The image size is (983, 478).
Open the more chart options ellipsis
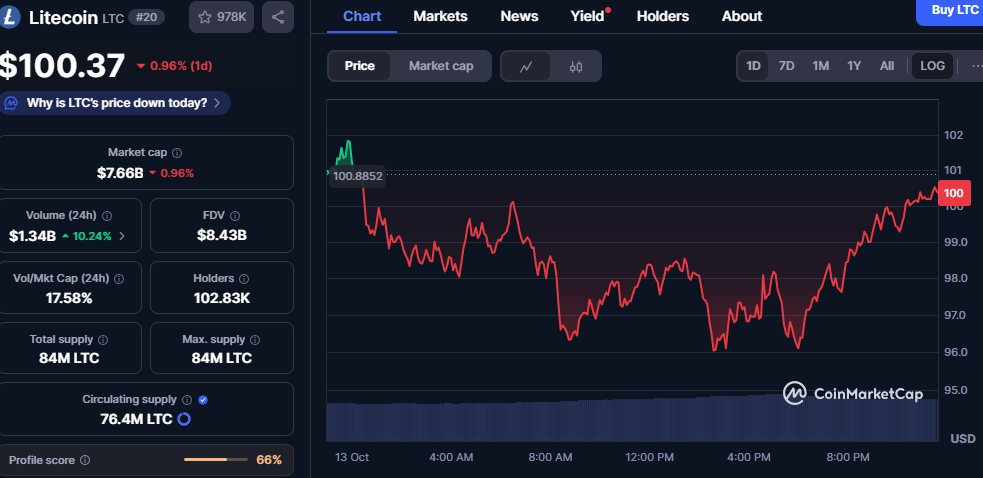pos(976,66)
